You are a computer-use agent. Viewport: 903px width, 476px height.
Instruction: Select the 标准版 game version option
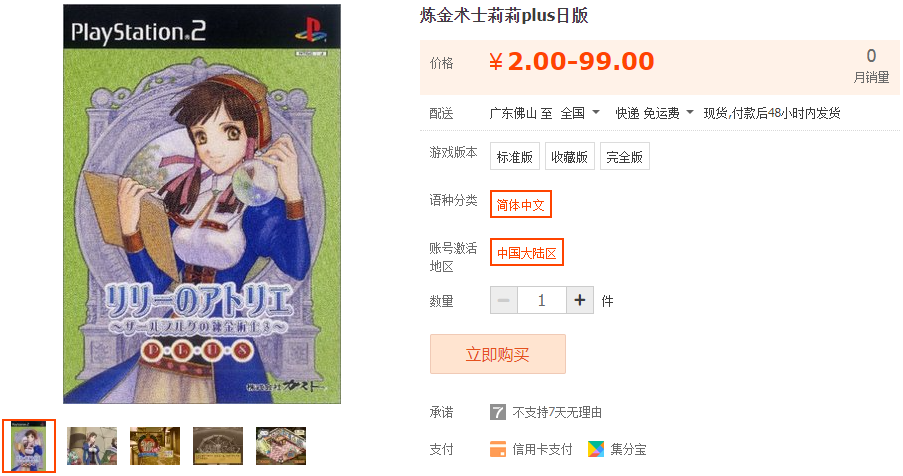(x=515, y=157)
